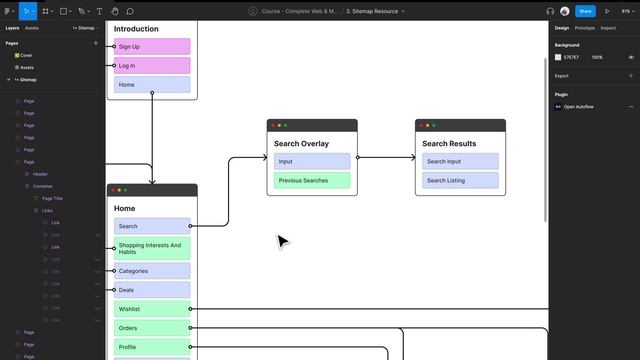The image size is (640, 360).
Task: Select the Log In link on canvas
Action: coord(152,65)
